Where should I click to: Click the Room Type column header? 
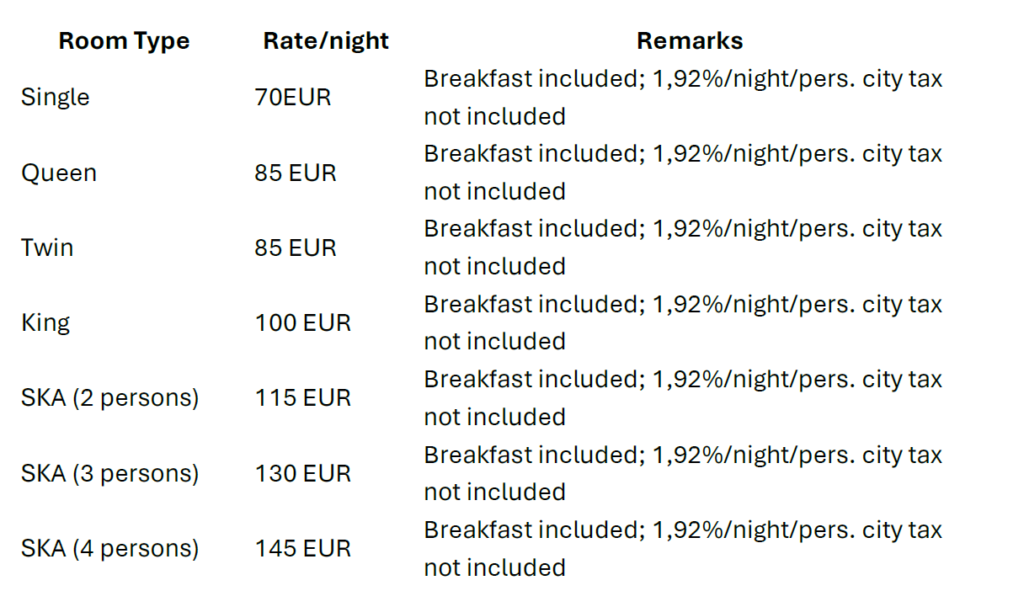pos(124,42)
